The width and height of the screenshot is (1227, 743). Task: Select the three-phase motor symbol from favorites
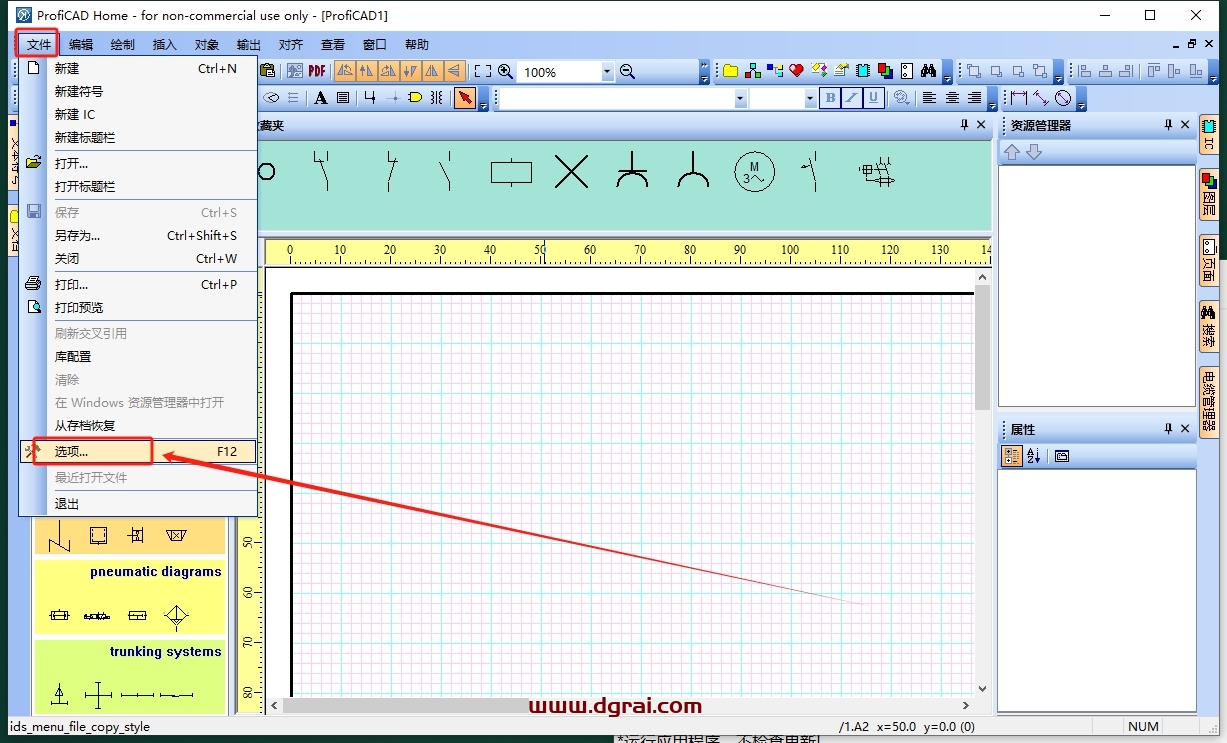point(754,172)
